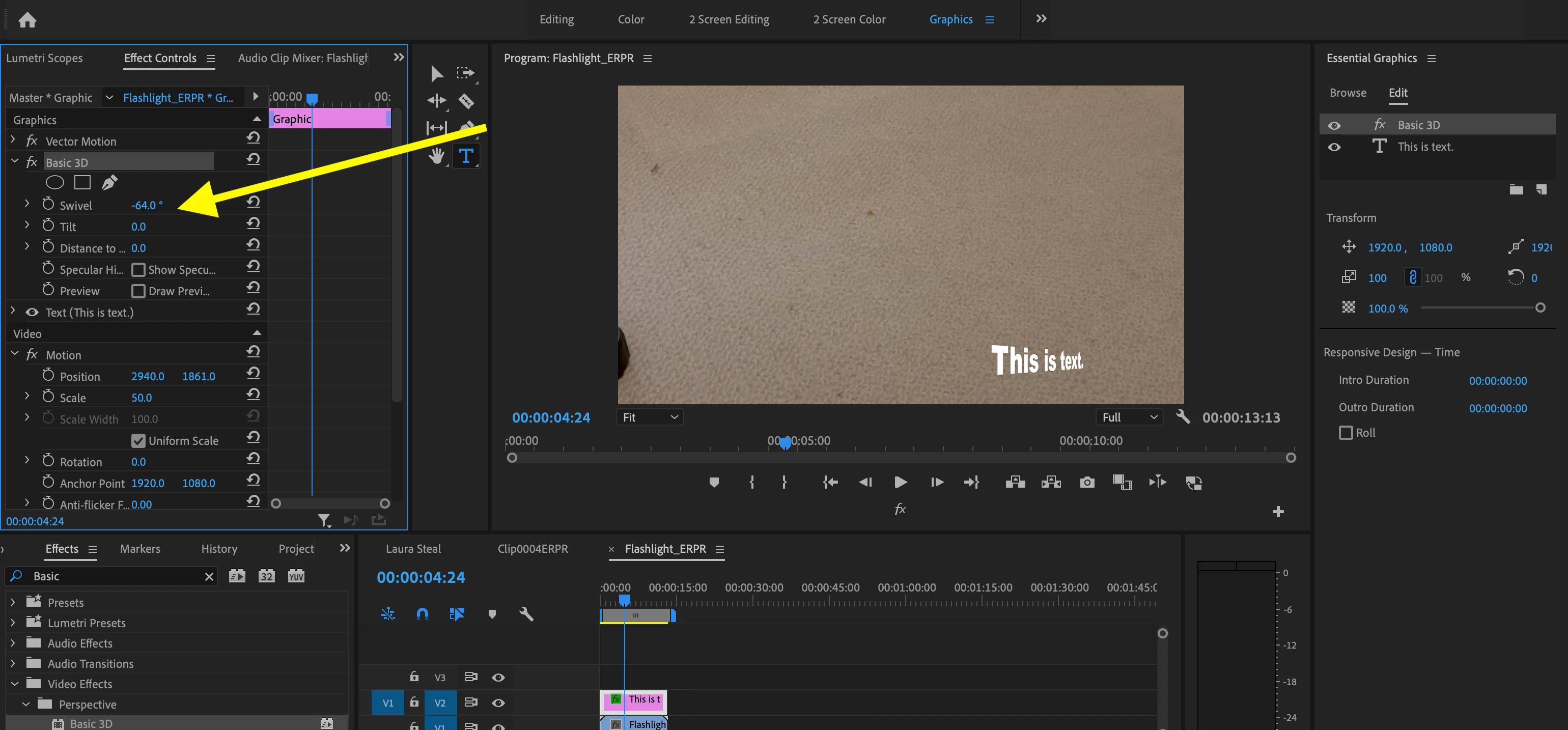Open the Fit zoom level dropdown
The image size is (1568, 730).
tap(650, 417)
